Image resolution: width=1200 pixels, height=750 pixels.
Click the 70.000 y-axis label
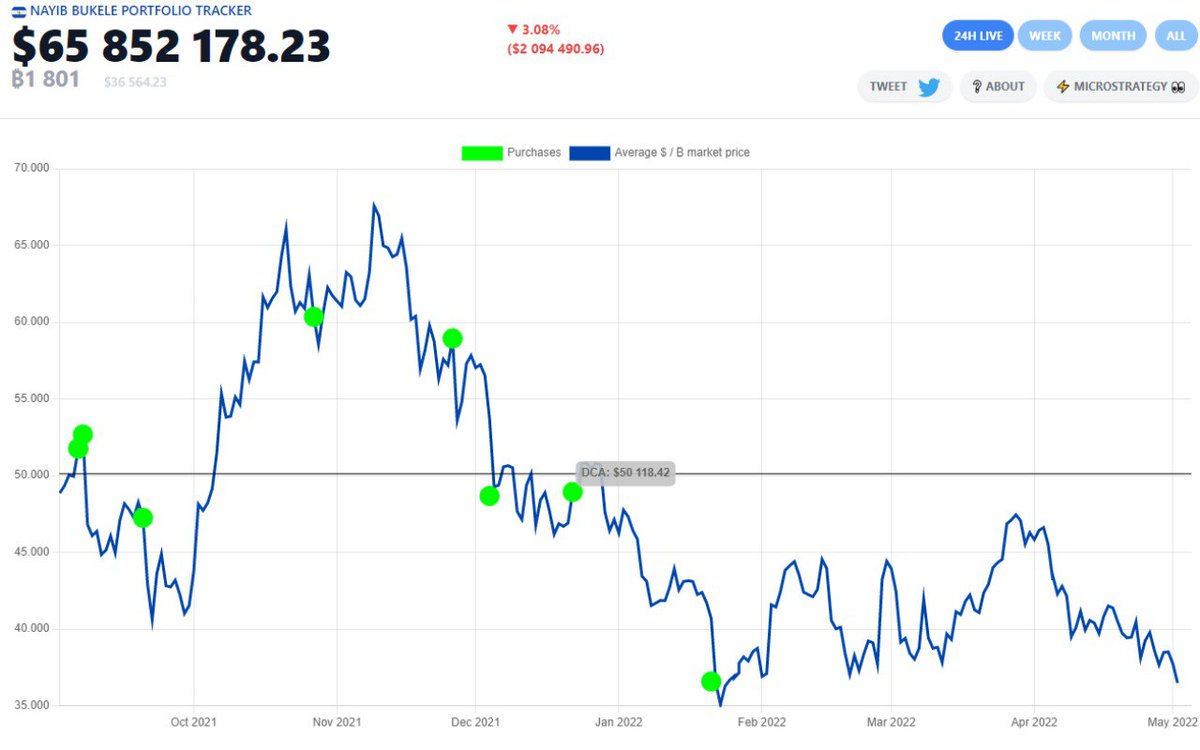coord(31,168)
